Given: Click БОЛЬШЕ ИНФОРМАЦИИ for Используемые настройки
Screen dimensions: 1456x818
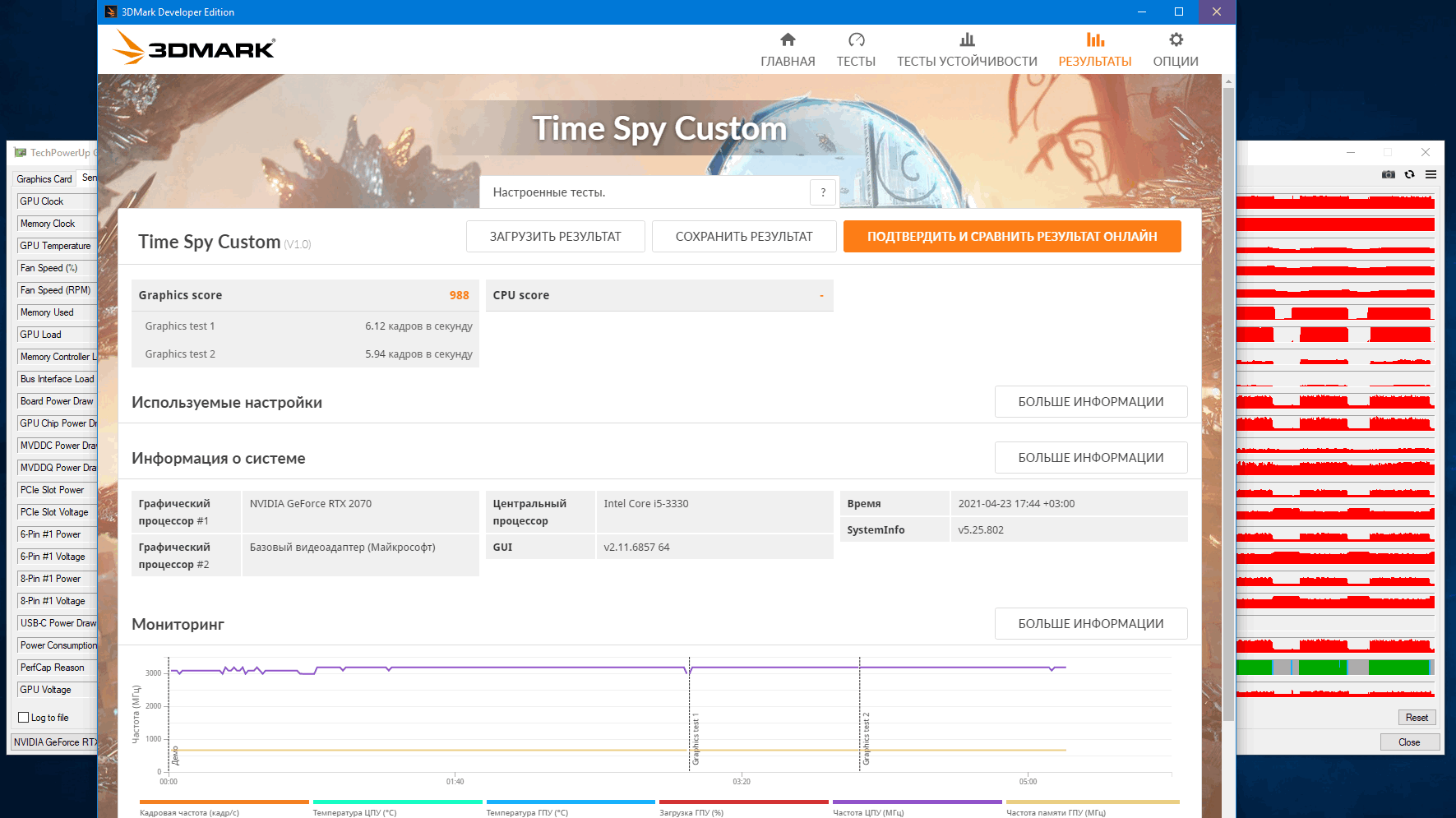Looking at the screenshot, I should click(1091, 402).
